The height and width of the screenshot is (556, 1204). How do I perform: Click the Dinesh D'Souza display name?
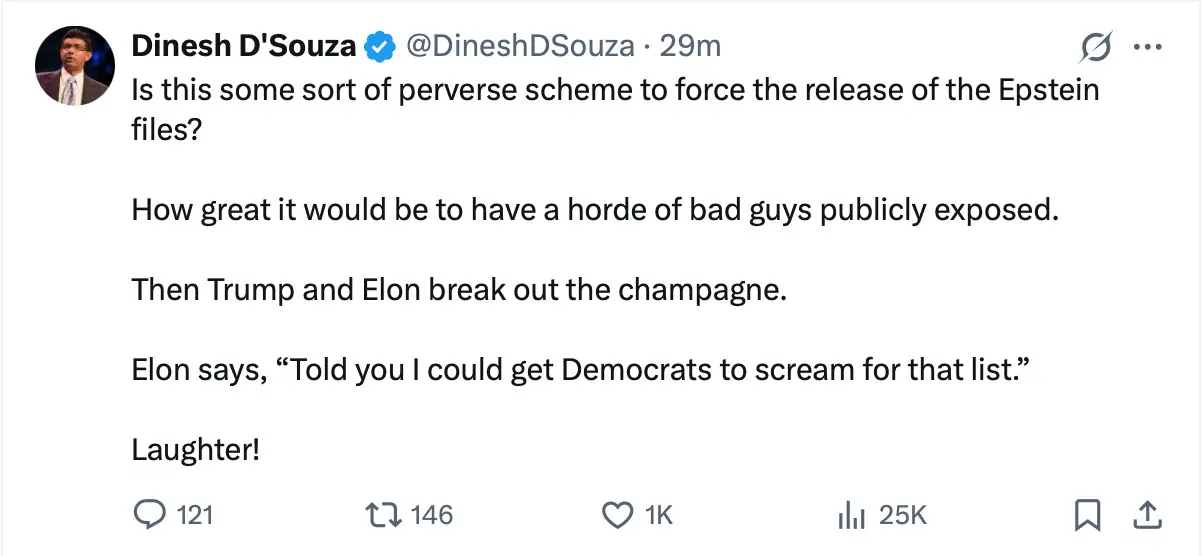point(244,46)
